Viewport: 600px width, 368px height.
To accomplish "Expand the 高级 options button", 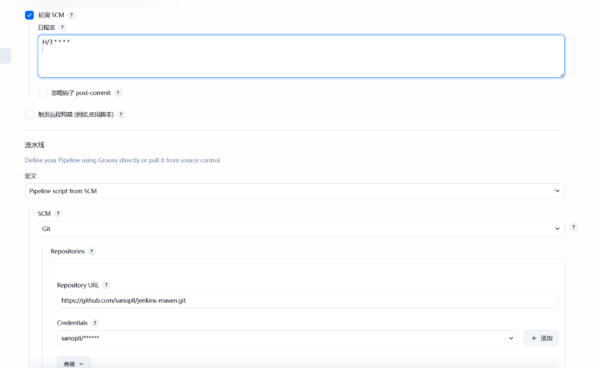I will pyautogui.click(x=74, y=363).
